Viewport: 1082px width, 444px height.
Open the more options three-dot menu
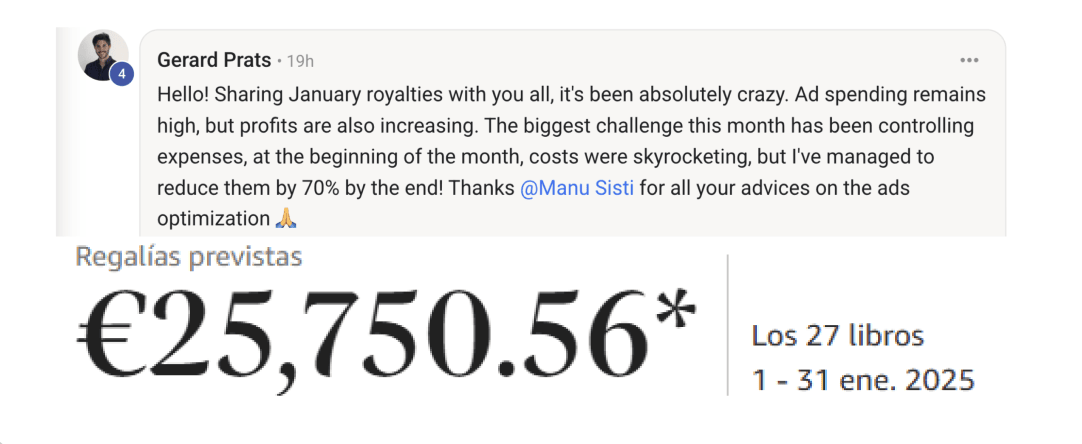tap(969, 60)
